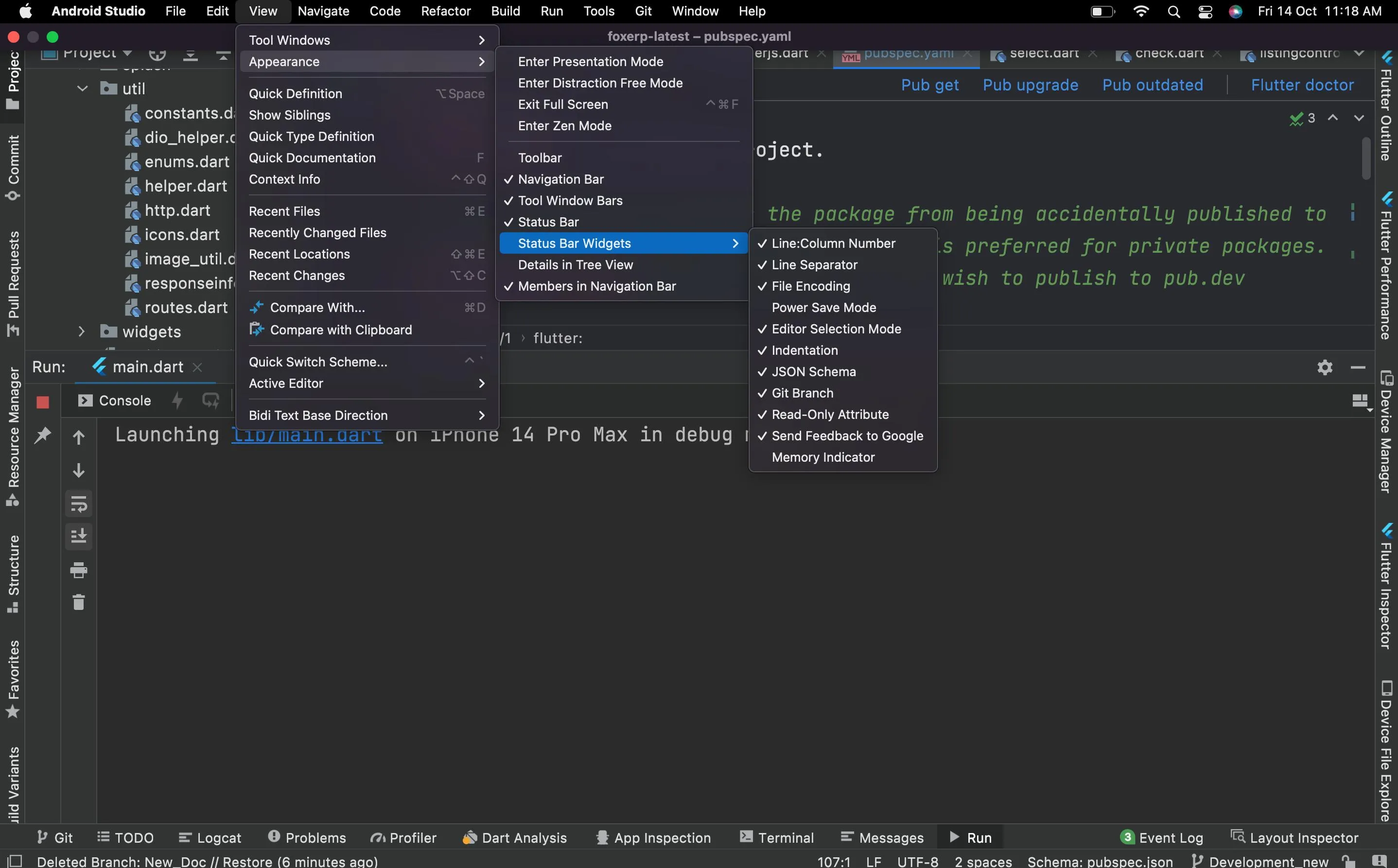The height and width of the screenshot is (868, 1398).
Task: Click the print icon in Run panel
Action: point(79,570)
